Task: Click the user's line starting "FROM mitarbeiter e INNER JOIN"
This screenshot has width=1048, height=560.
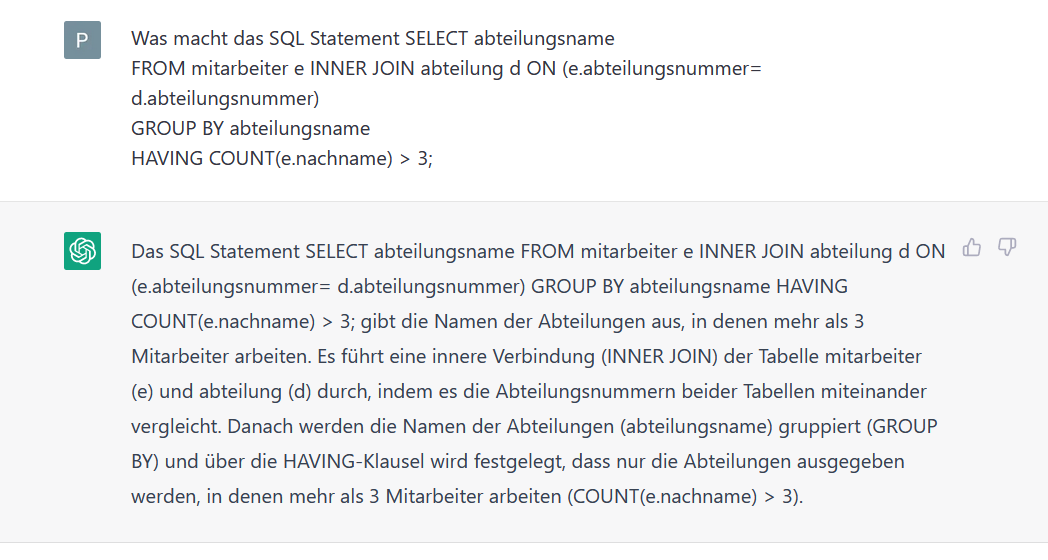Action: 446,69
